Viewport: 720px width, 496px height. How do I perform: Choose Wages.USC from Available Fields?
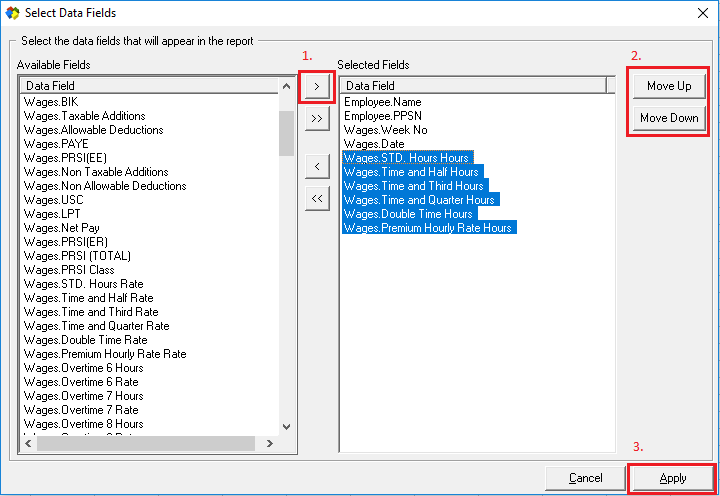(46, 200)
